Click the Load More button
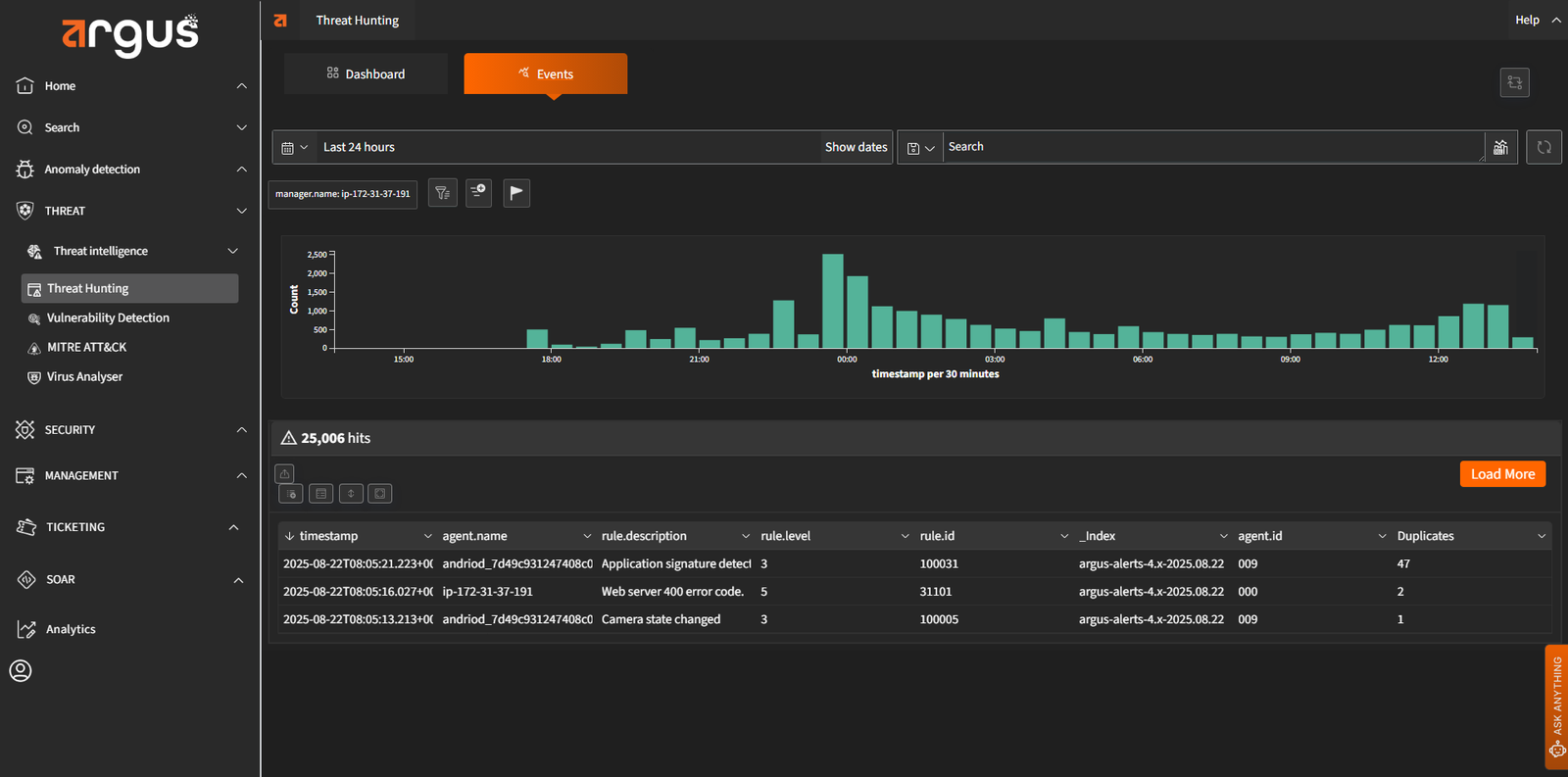This screenshot has width=1568, height=777. pyautogui.click(x=1502, y=474)
